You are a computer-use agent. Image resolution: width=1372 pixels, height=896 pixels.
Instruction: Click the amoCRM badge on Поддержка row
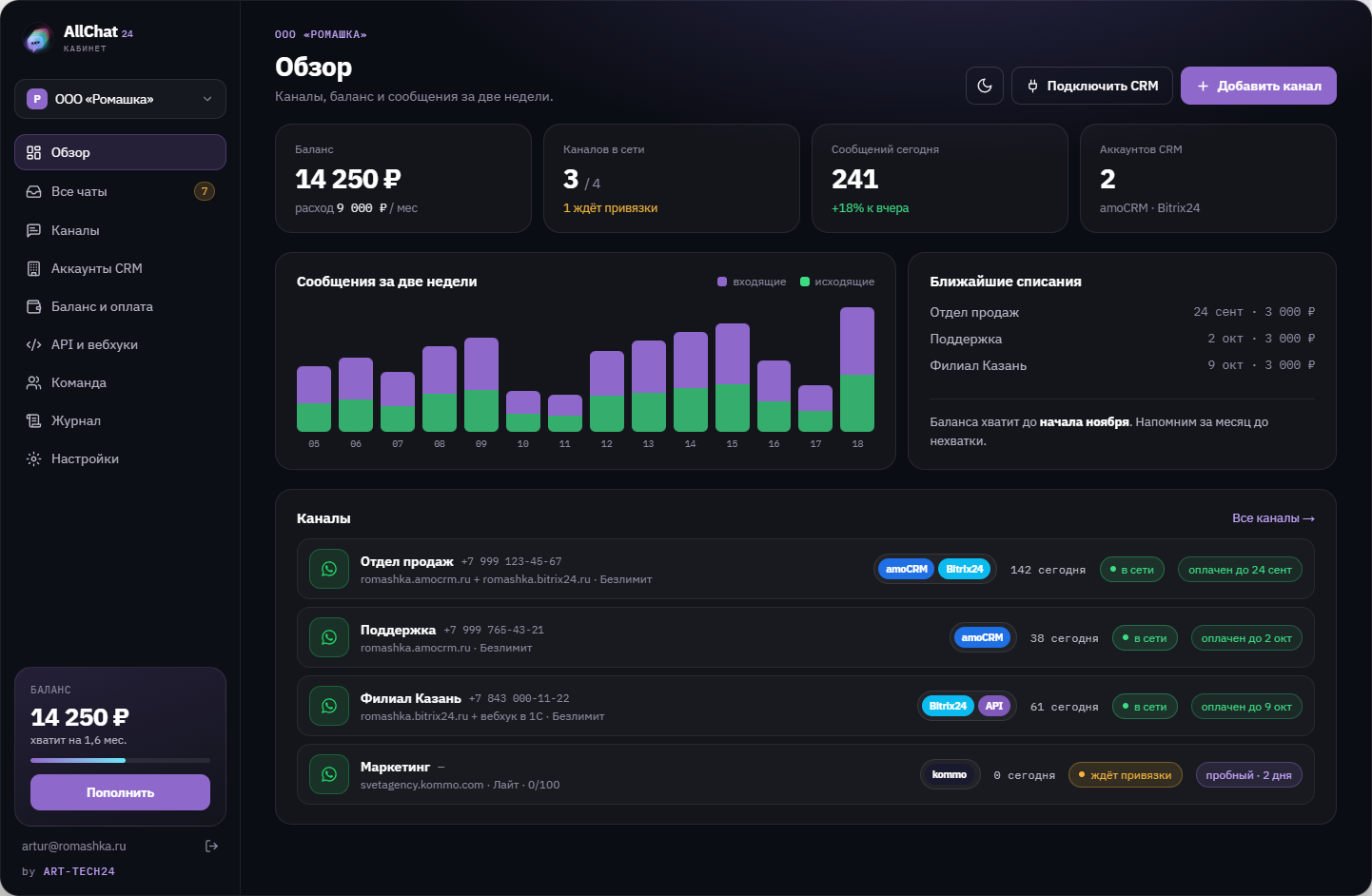(982, 637)
